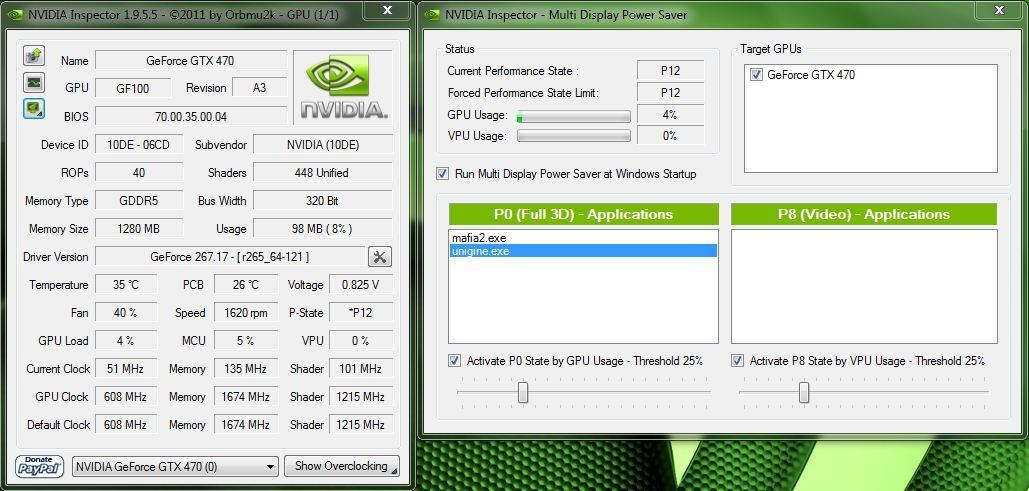Image resolution: width=1029 pixels, height=491 pixels.
Task: Click the BIOS field 70.00.35.00.04
Action: point(190,116)
